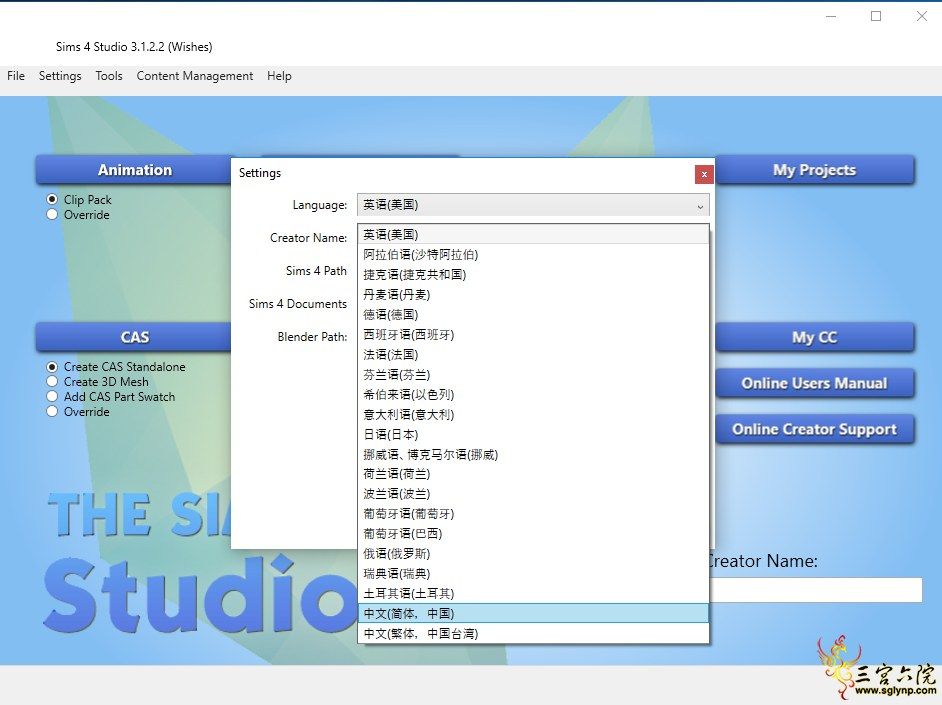Open the Tools menu
The image size is (942, 705).
109,76
